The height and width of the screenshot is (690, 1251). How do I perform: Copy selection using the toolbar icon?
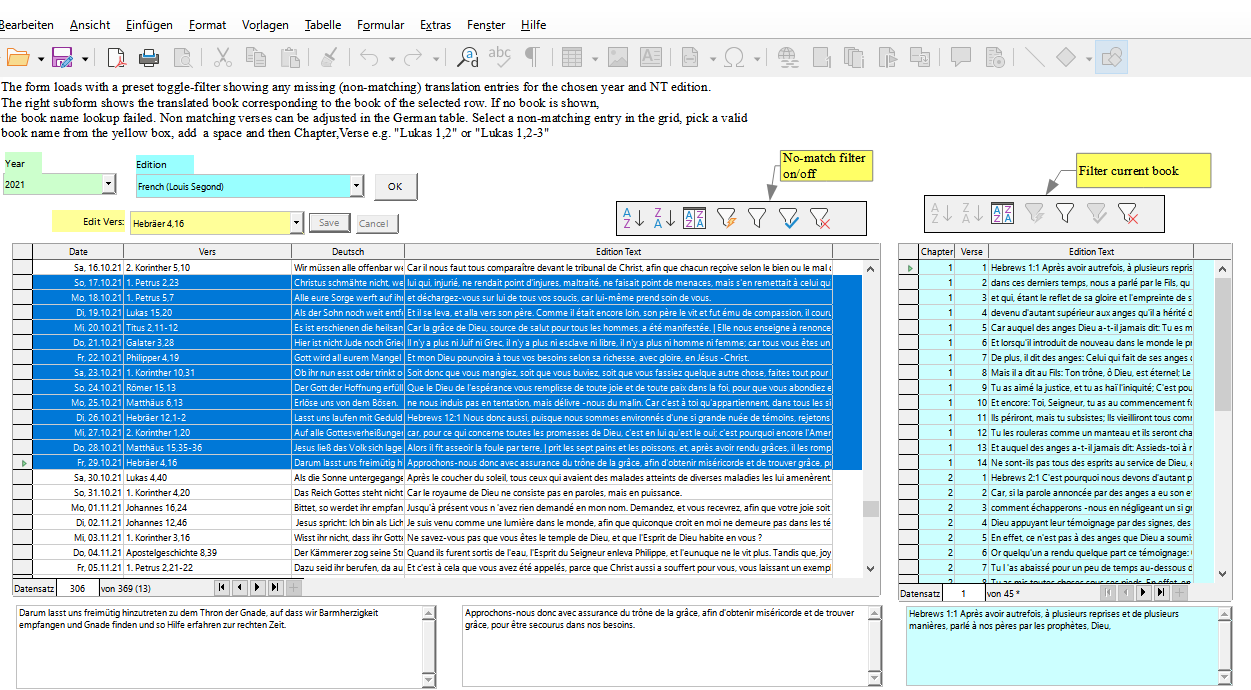tap(256, 57)
